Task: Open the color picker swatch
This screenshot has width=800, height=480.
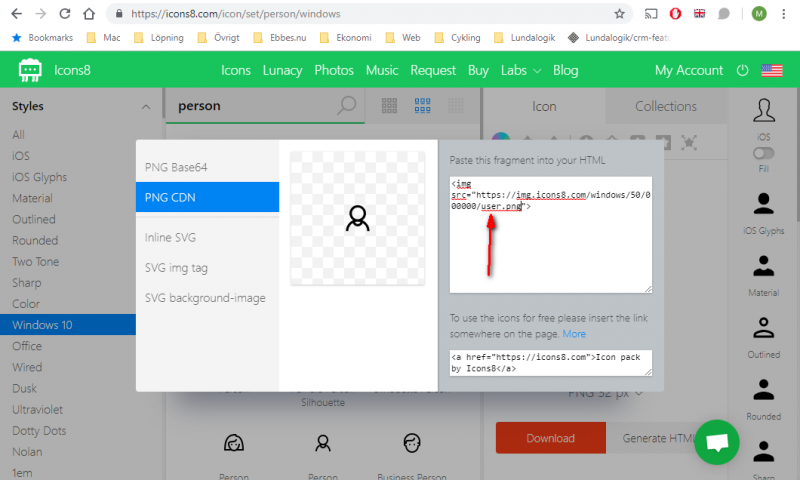Action: (501, 137)
